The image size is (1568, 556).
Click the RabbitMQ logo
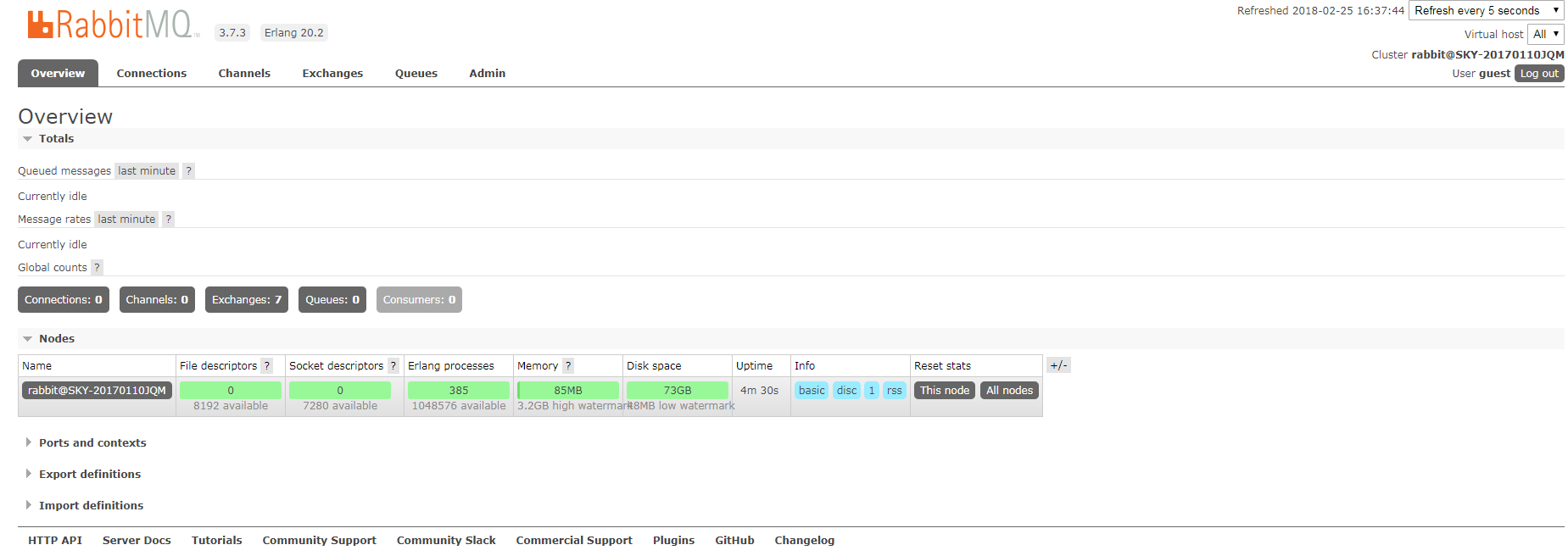[x=114, y=25]
